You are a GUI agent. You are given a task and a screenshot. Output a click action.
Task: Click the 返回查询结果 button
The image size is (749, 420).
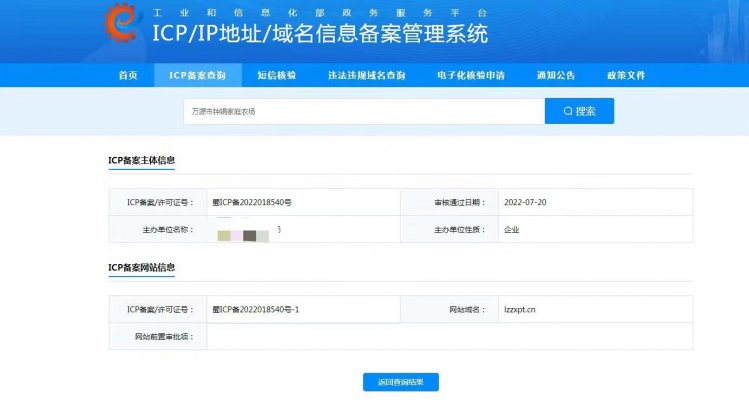pyautogui.click(x=400, y=382)
